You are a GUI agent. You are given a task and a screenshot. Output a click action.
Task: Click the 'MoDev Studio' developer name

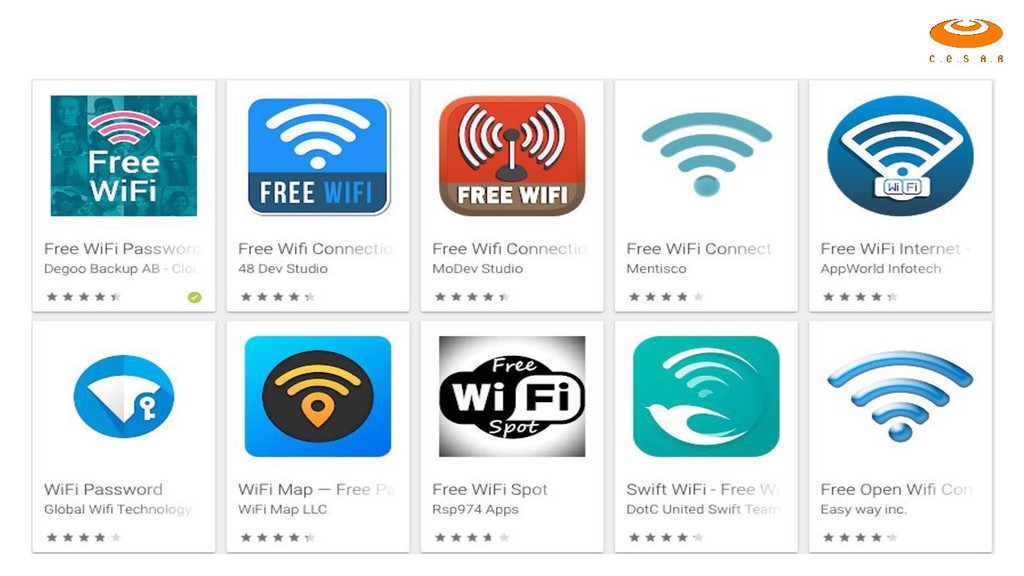477,268
